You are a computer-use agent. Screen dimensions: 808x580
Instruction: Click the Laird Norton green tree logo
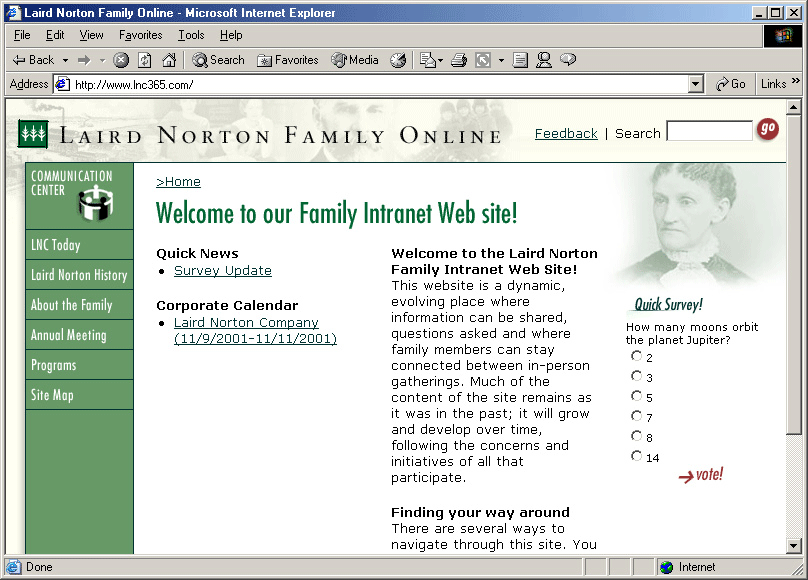pos(33,134)
